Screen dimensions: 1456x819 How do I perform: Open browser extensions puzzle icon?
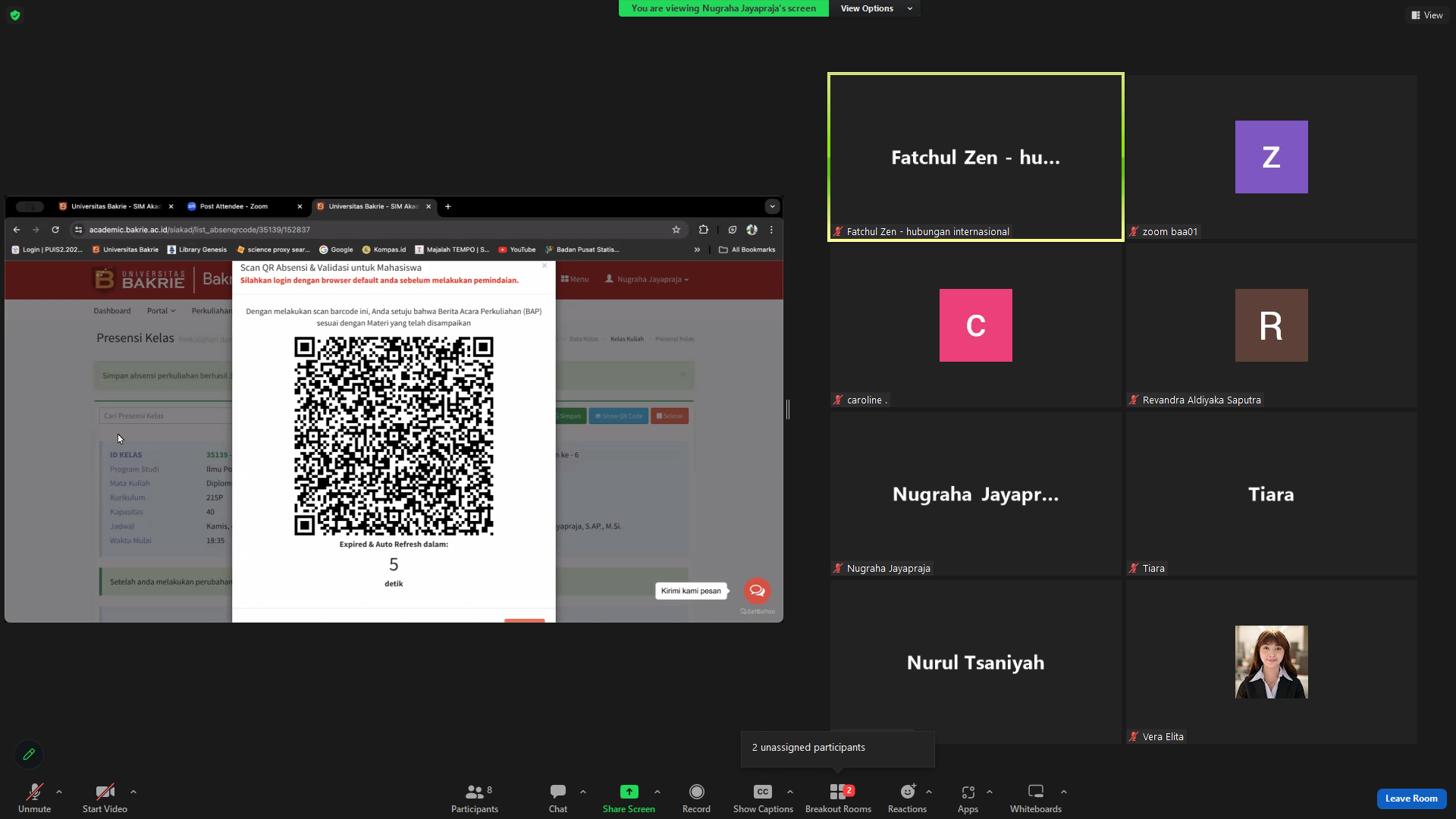coord(704,230)
